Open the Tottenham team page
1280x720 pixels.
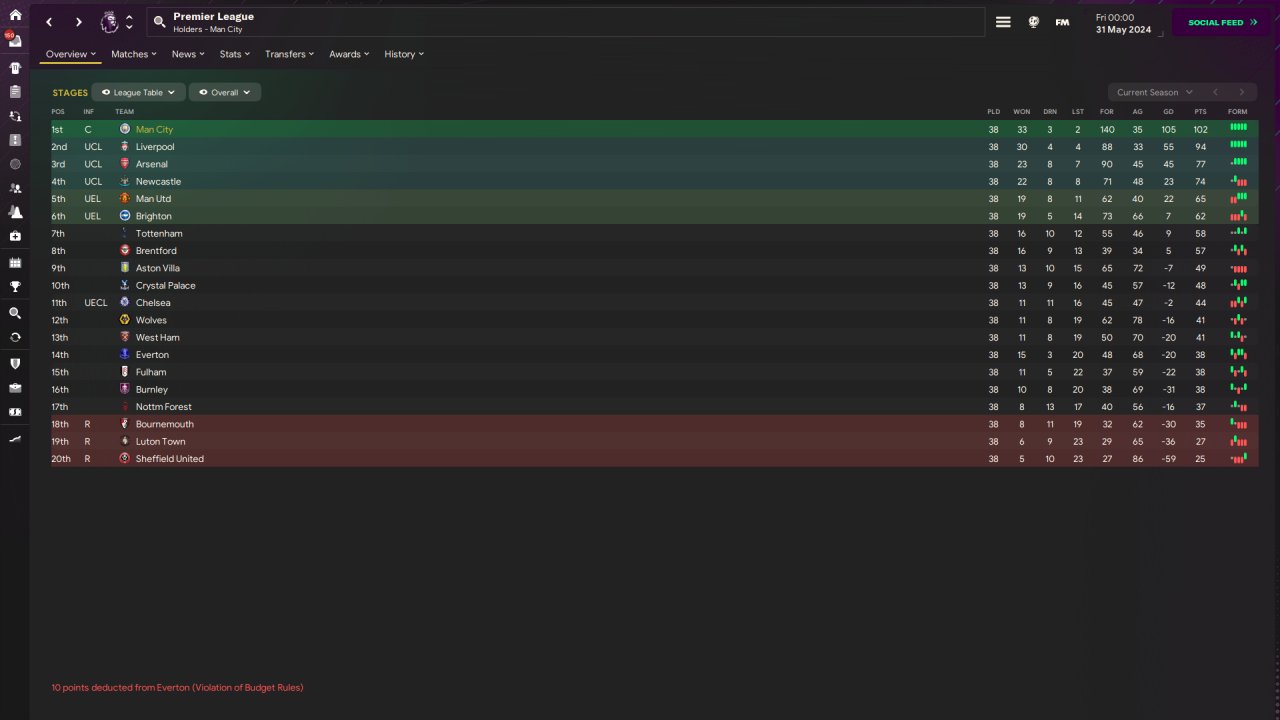coord(159,234)
